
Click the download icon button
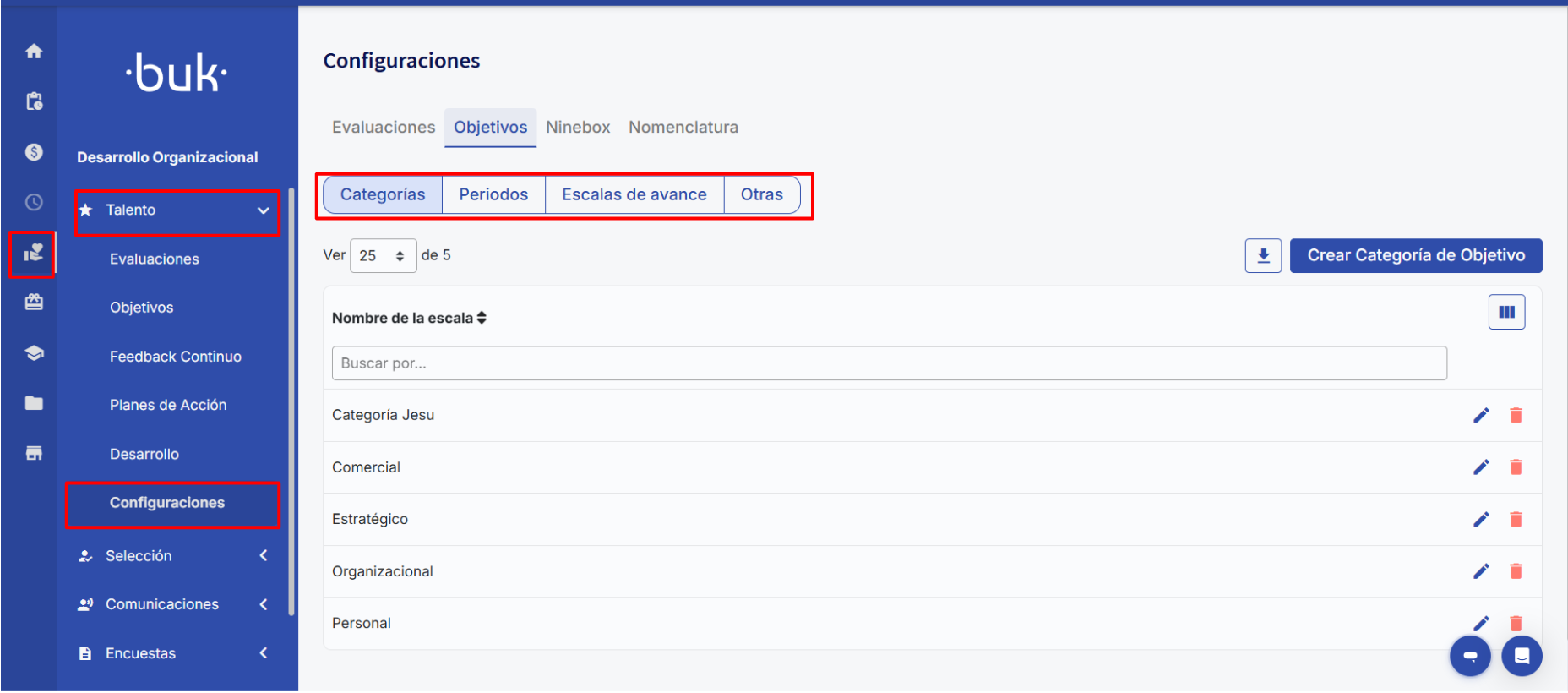click(1263, 256)
